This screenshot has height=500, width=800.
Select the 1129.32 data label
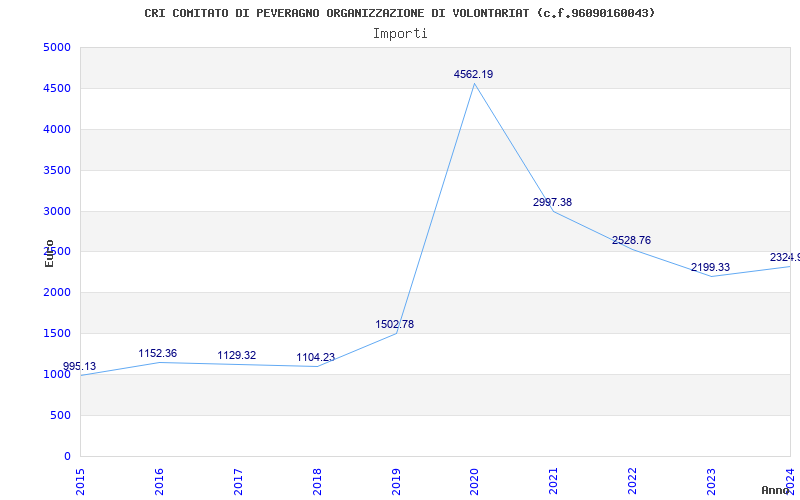(237, 356)
